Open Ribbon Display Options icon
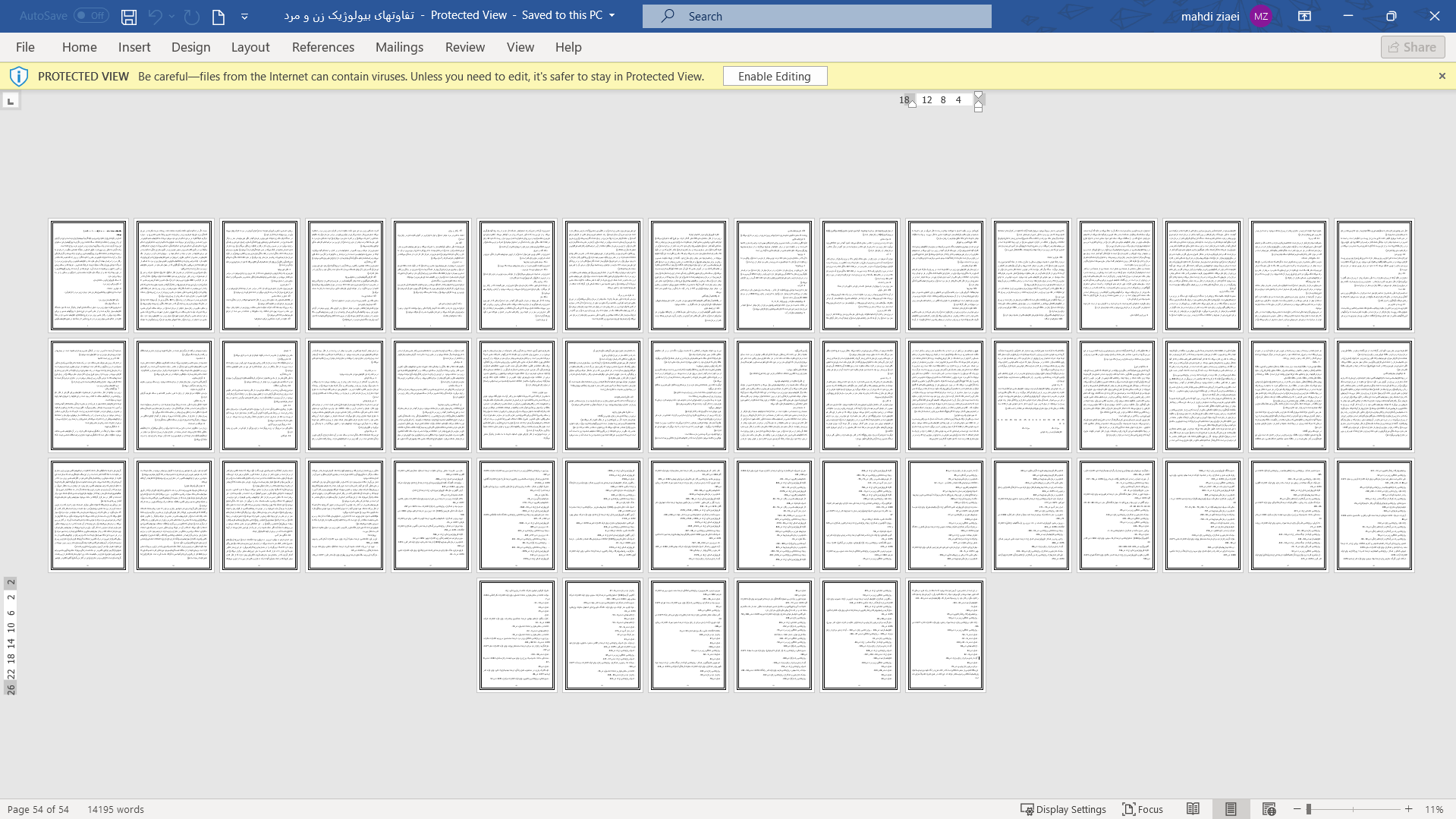The height and width of the screenshot is (819, 1456). tap(1304, 16)
